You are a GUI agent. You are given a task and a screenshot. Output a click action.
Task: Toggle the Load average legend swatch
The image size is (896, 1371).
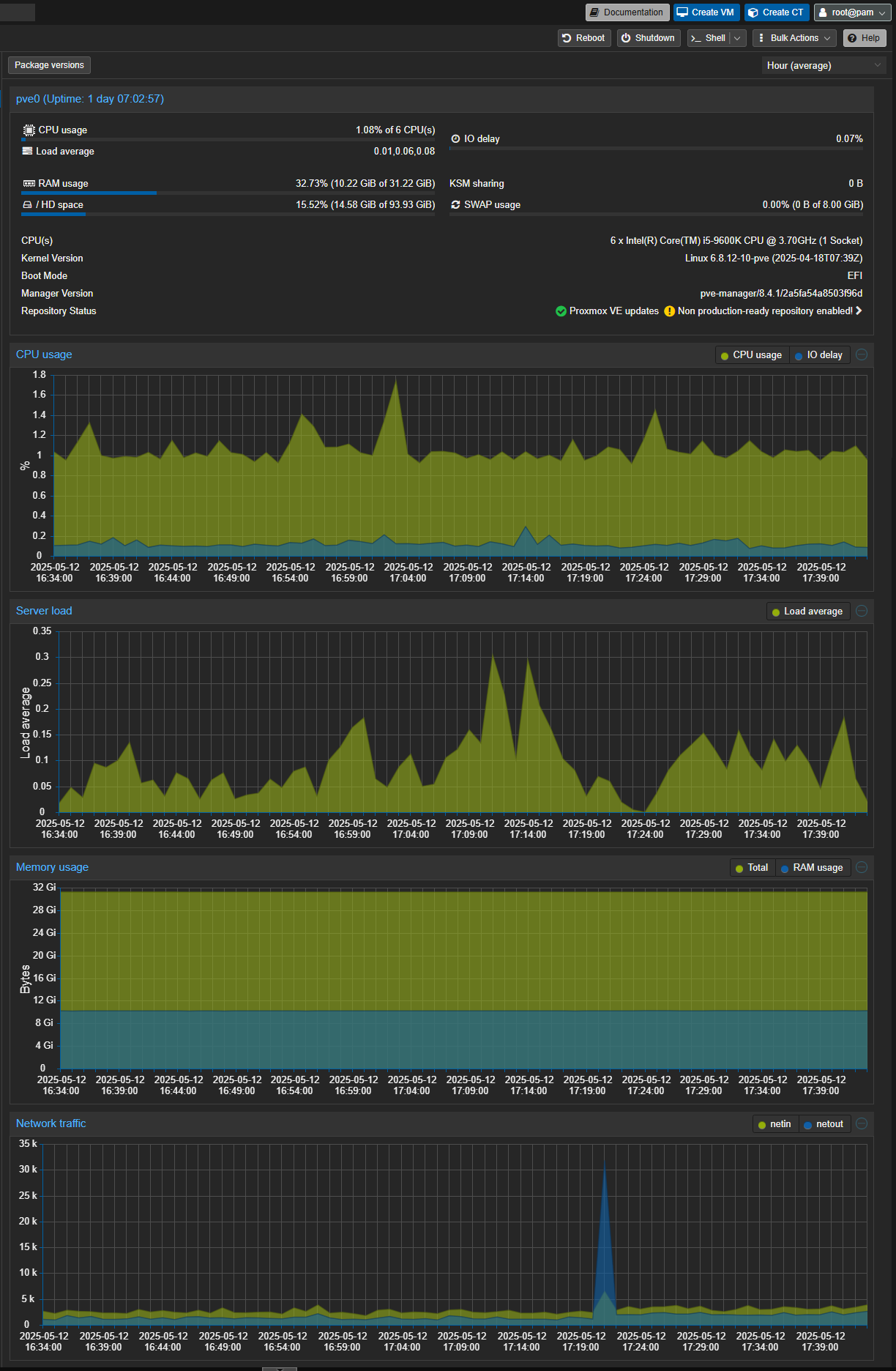tap(776, 612)
